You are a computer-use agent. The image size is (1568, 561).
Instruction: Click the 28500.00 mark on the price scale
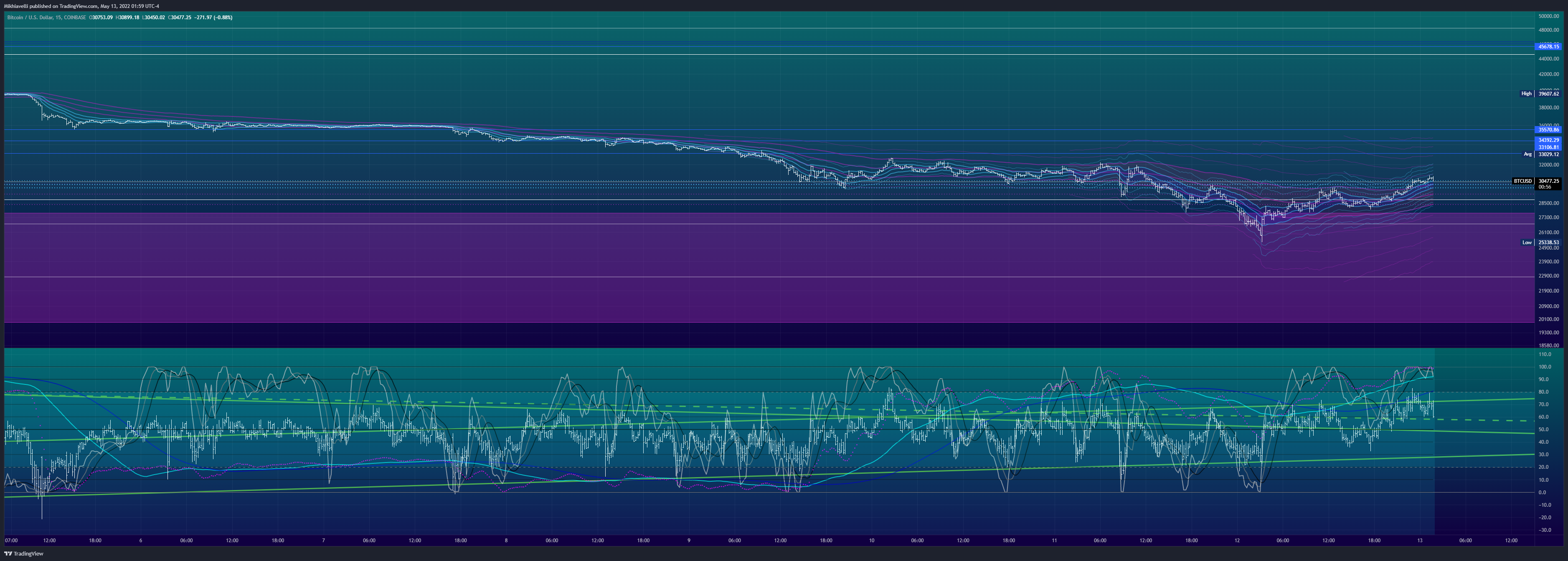(x=1548, y=203)
